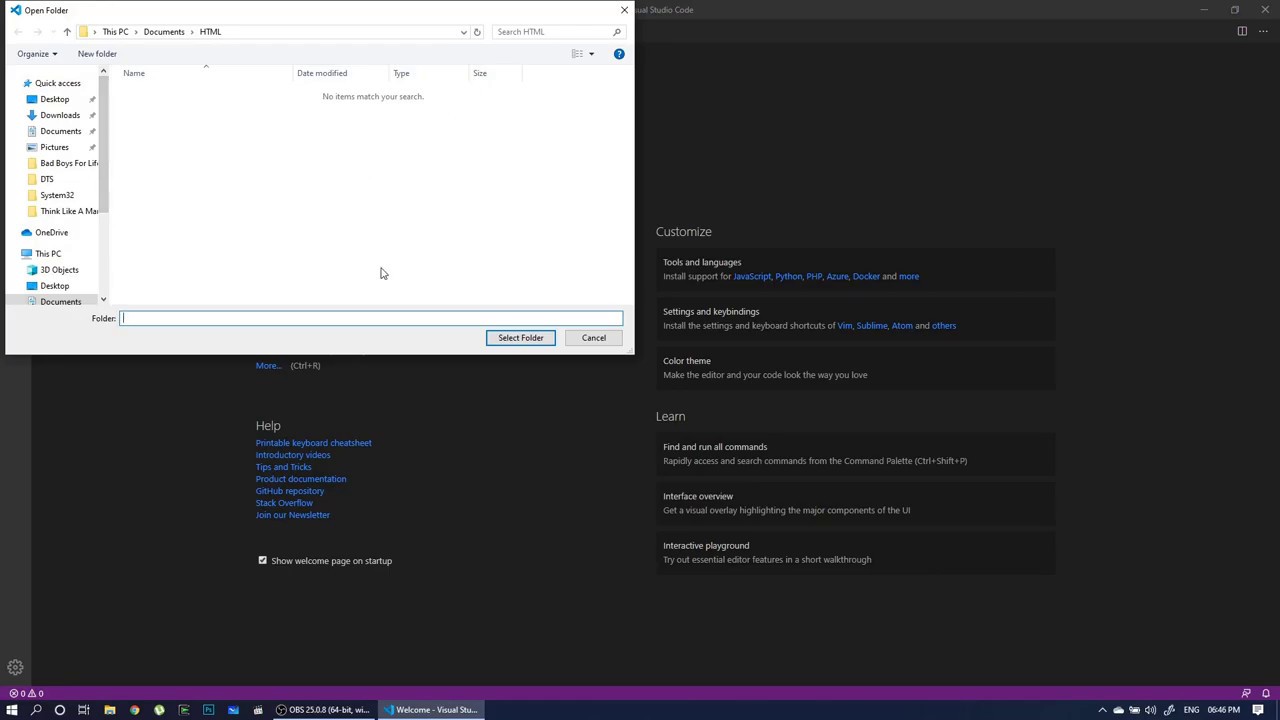Viewport: 1280px width, 720px height.
Task: Open the clapperboard video app on taskbar
Action: click(x=258, y=710)
